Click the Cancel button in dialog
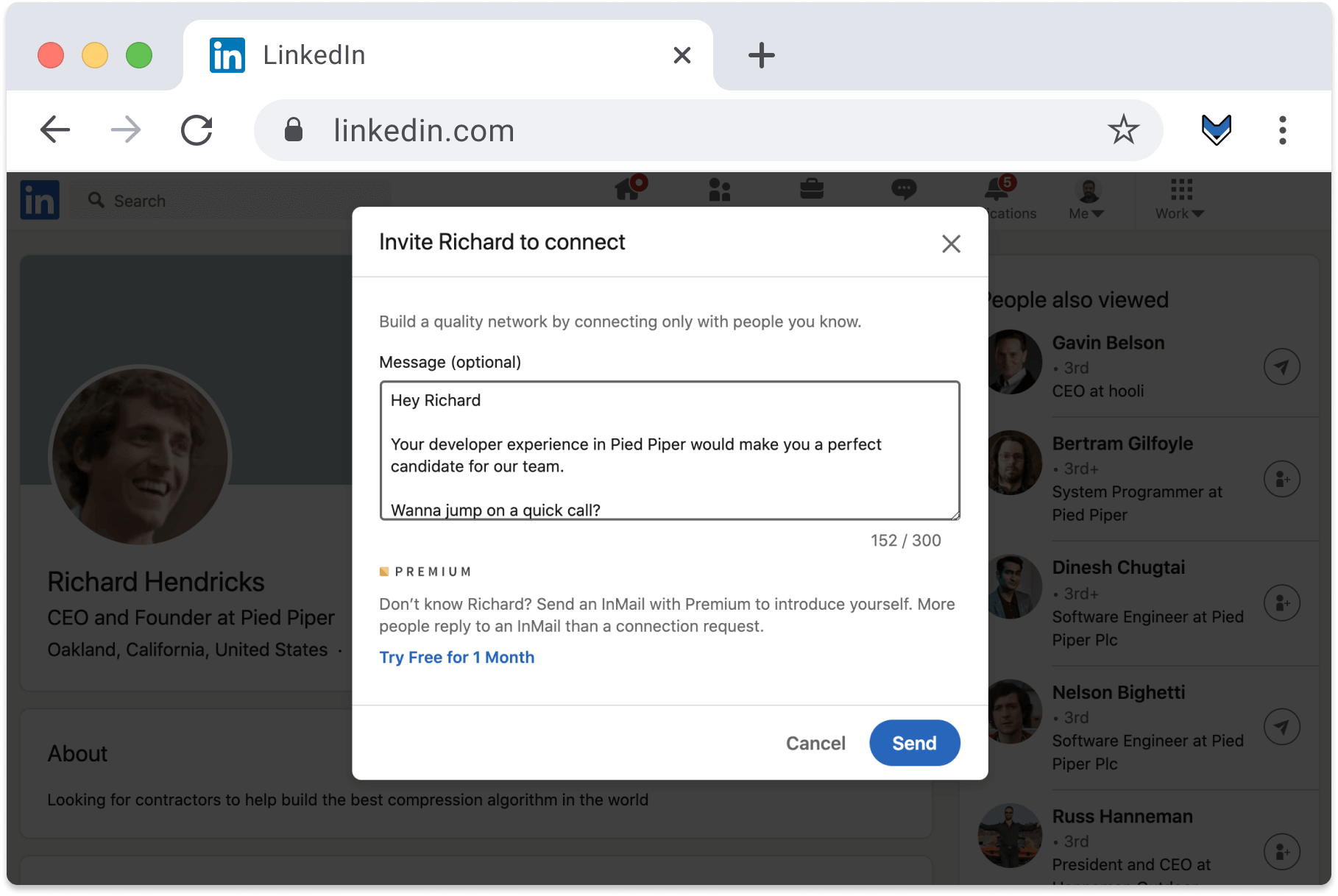Viewport: 1338px width, 896px height. coord(815,743)
